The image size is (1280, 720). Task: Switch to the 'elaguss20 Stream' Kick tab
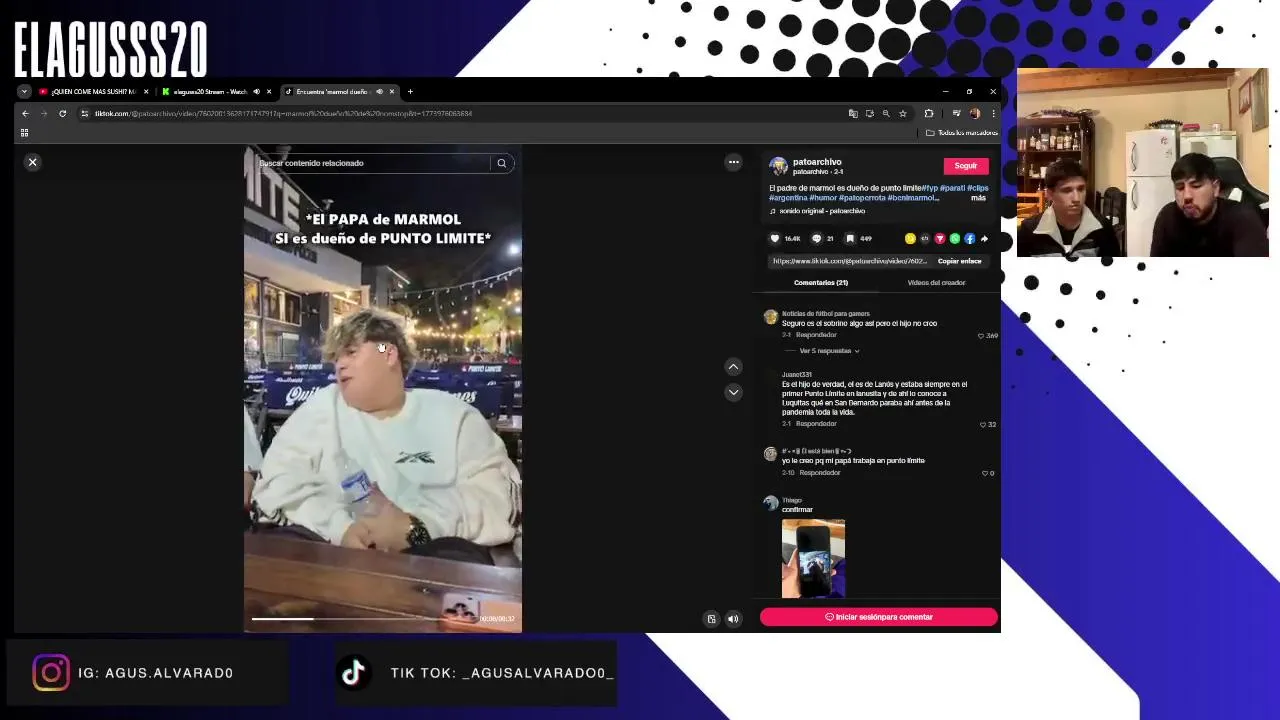pyautogui.click(x=208, y=91)
